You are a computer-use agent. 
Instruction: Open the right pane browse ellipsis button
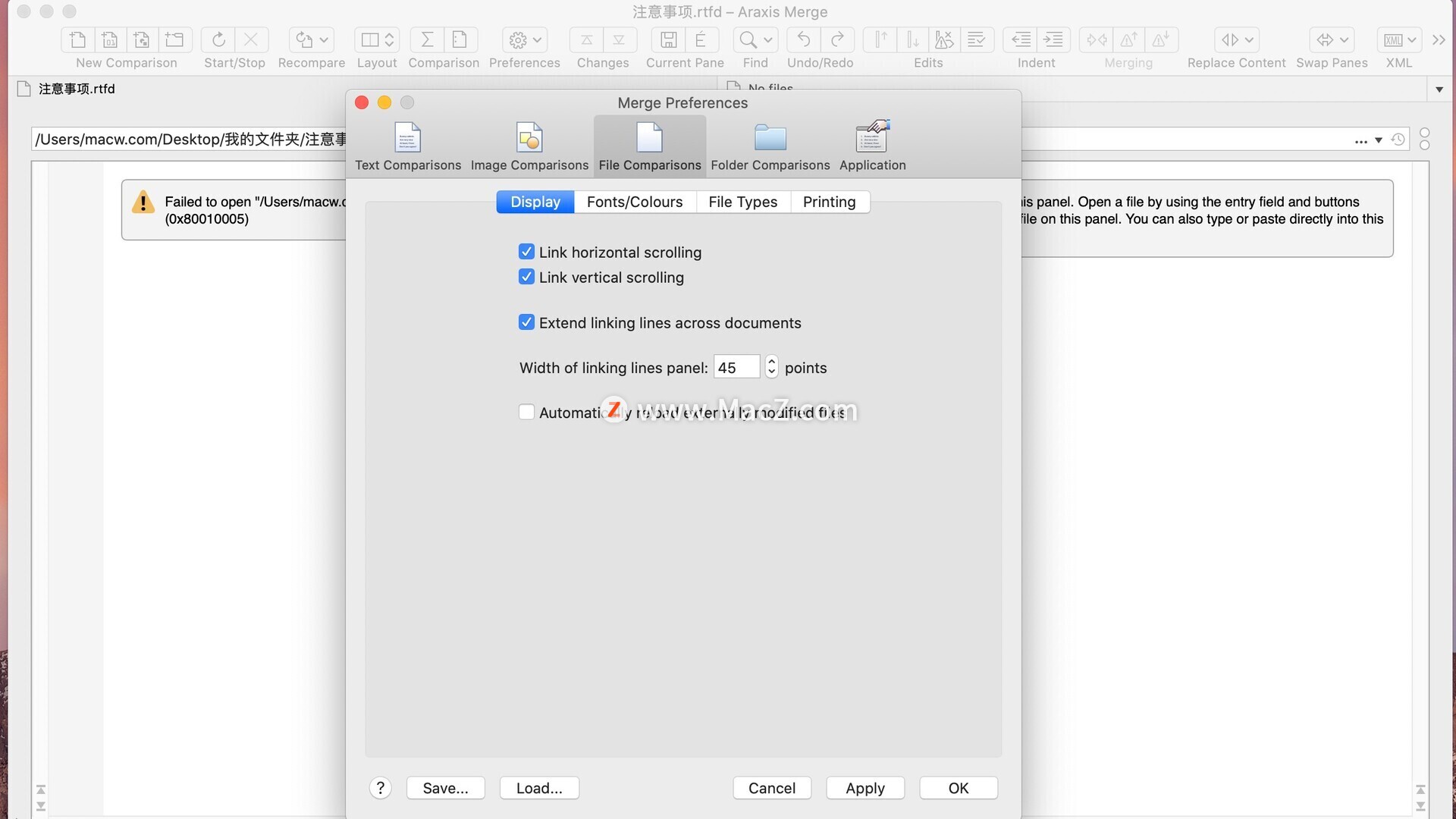tap(1361, 140)
